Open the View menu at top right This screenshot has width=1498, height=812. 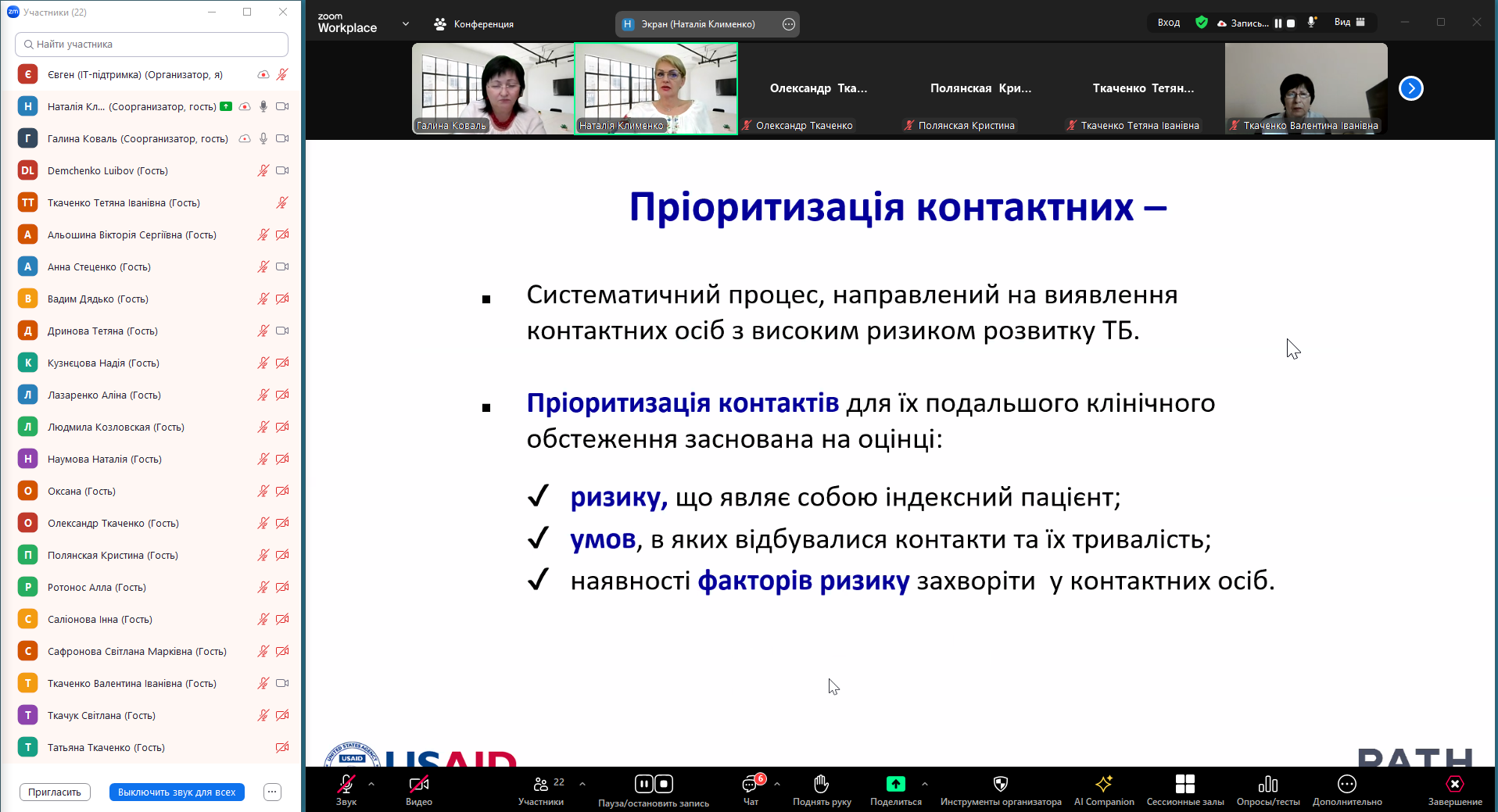point(1349,23)
